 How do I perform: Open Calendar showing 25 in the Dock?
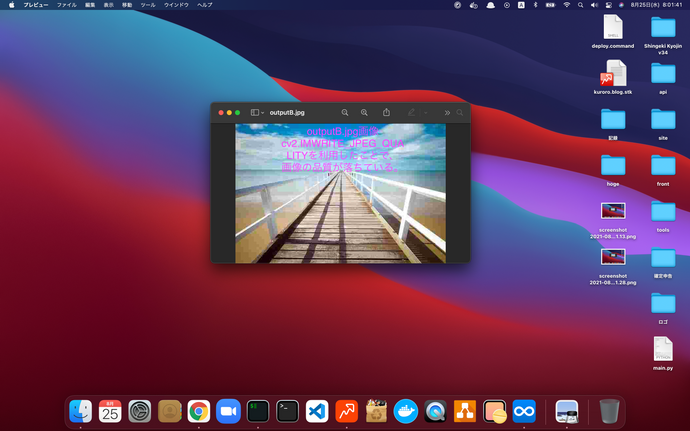tap(110, 411)
